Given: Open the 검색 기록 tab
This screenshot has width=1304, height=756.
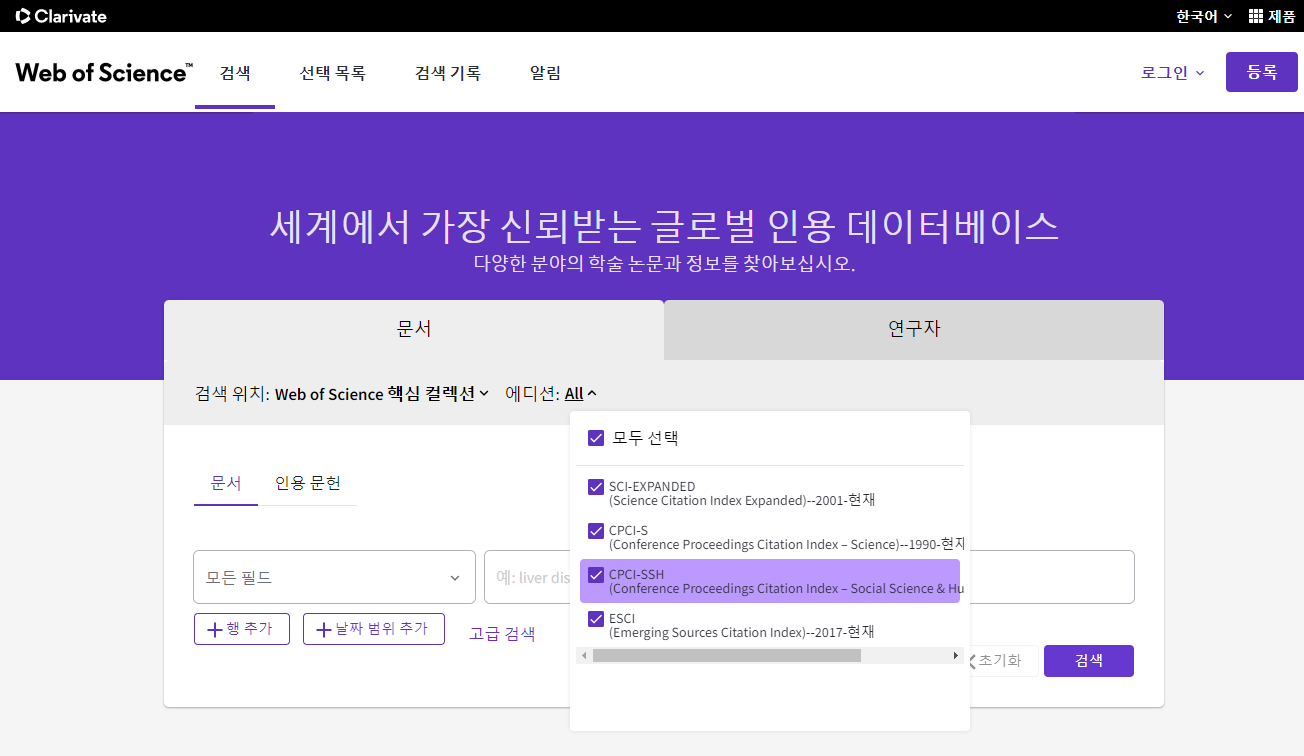Looking at the screenshot, I should (x=448, y=73).
